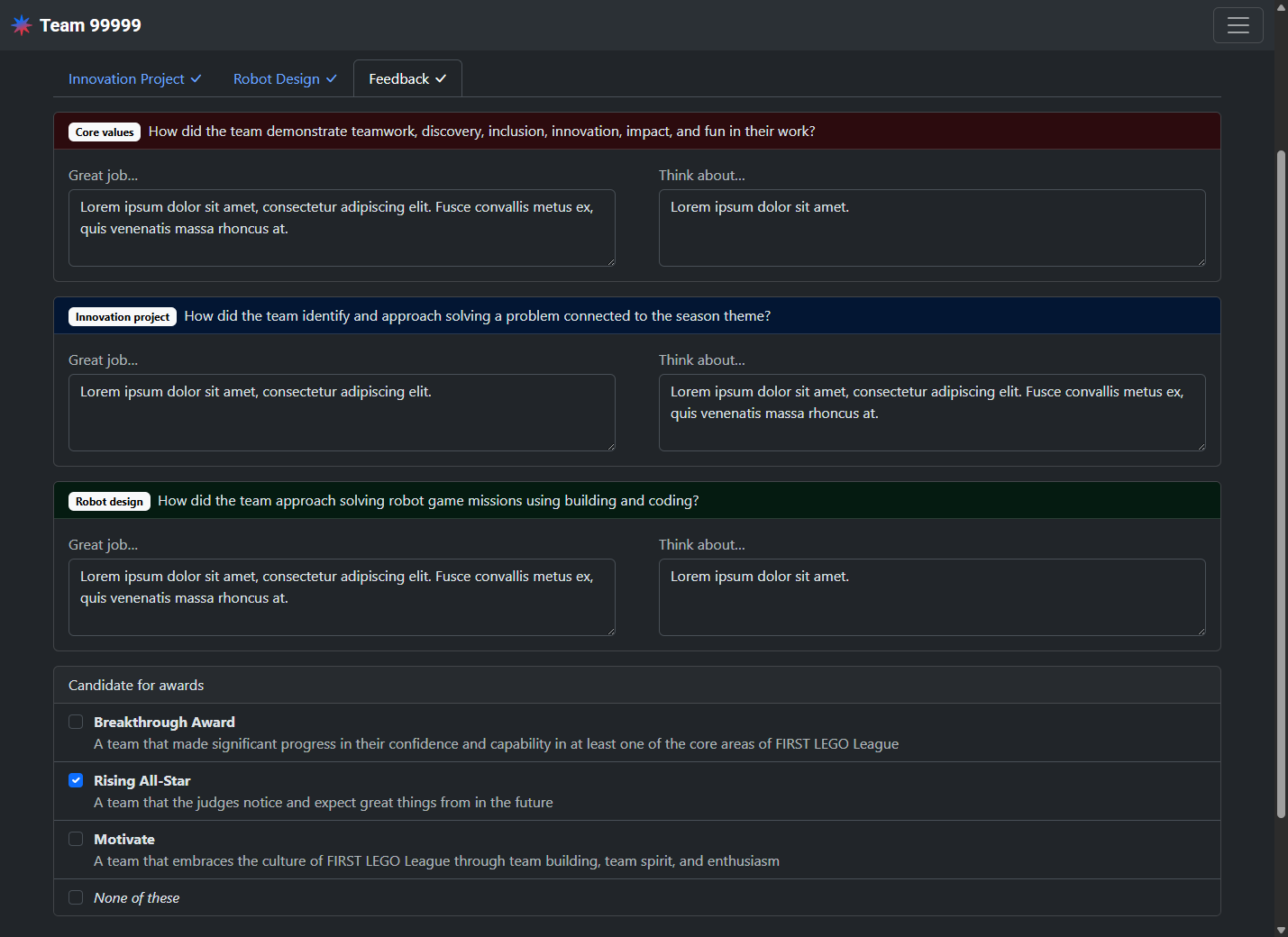Focus the Robot design Great job text area

pyautogui.click(x=342, y=597)
